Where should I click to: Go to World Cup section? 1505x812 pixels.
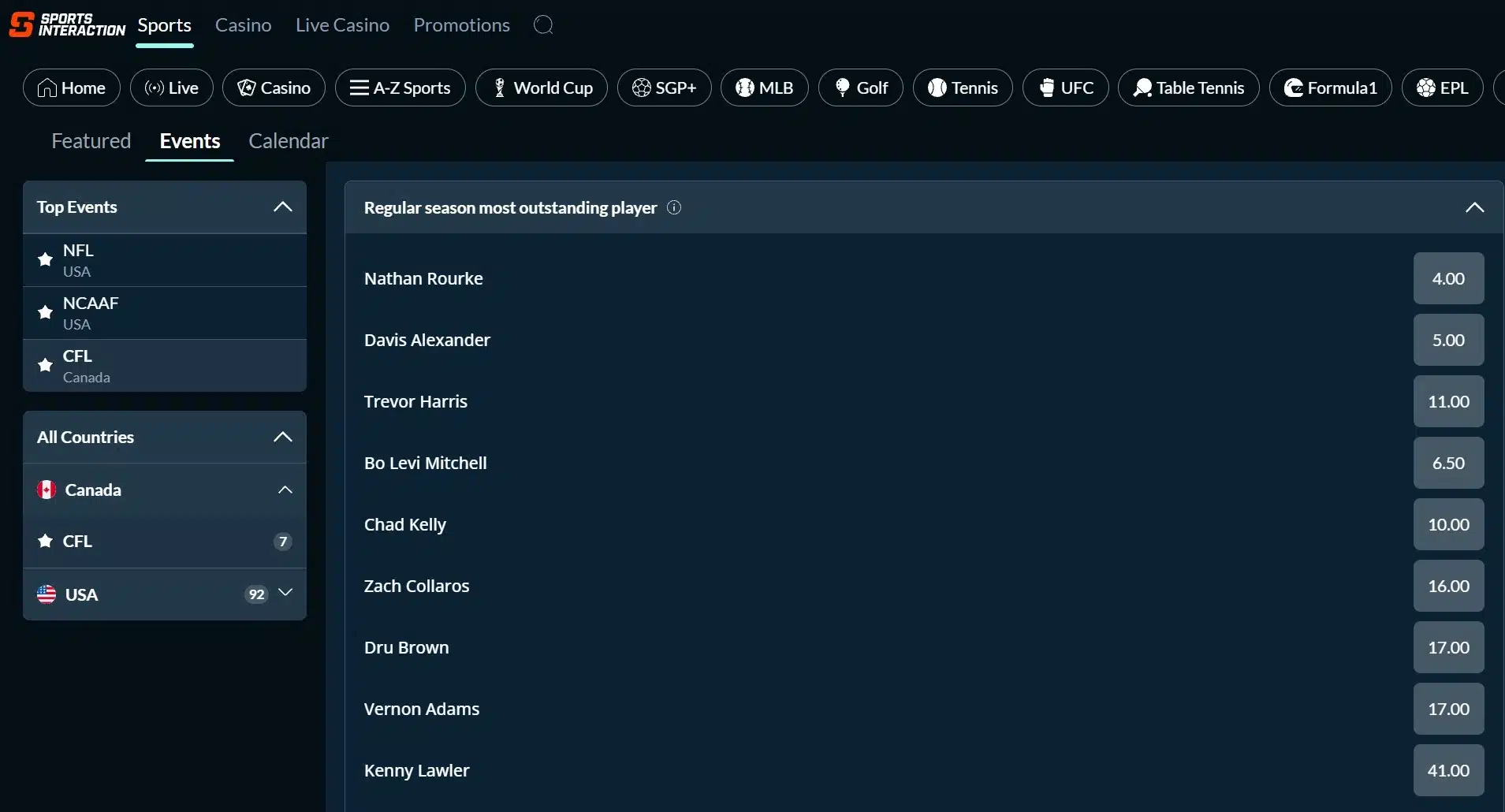542,88
